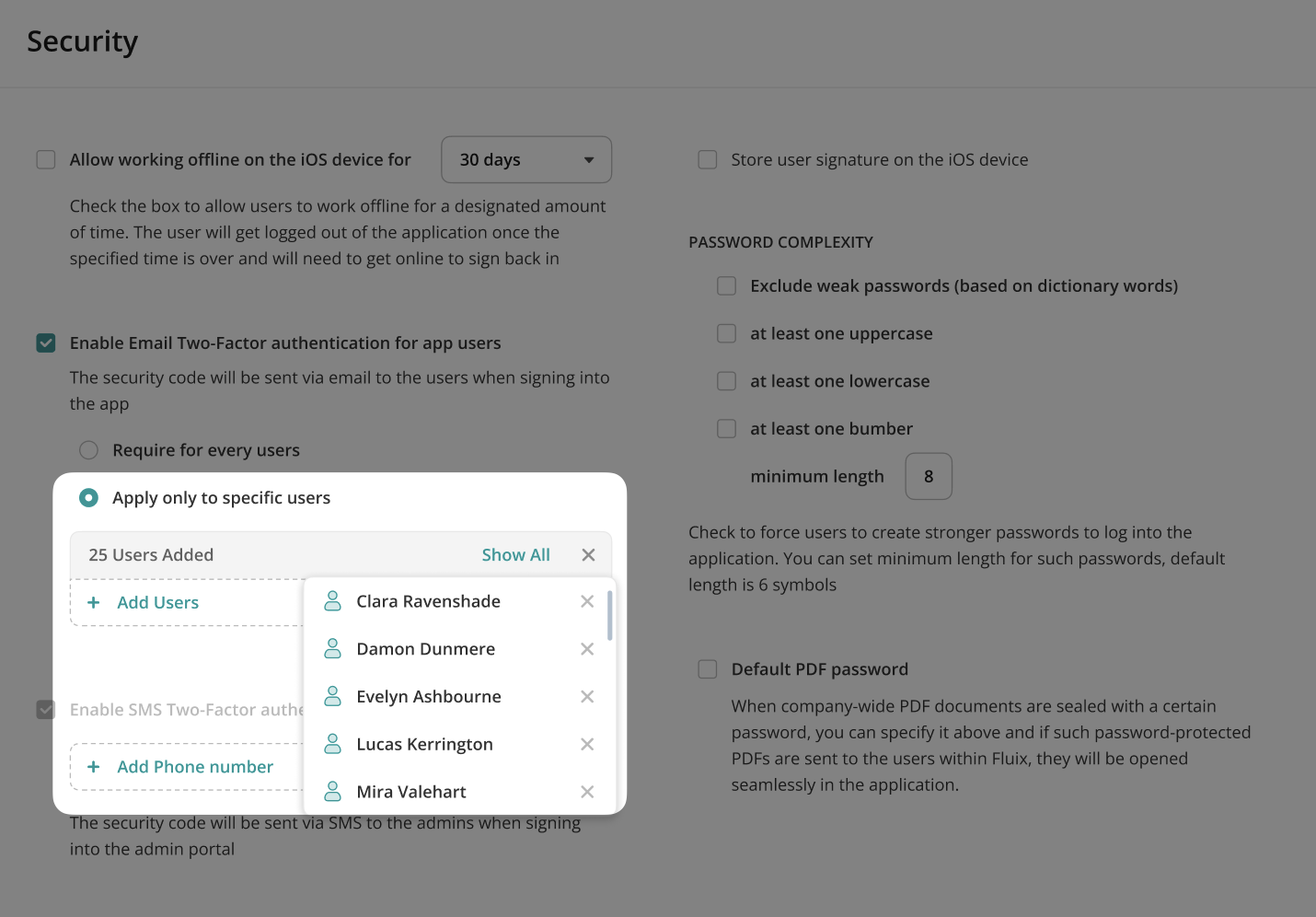The image size is (1316, 917).
Task: Click Show All users link
Action: 515,555
